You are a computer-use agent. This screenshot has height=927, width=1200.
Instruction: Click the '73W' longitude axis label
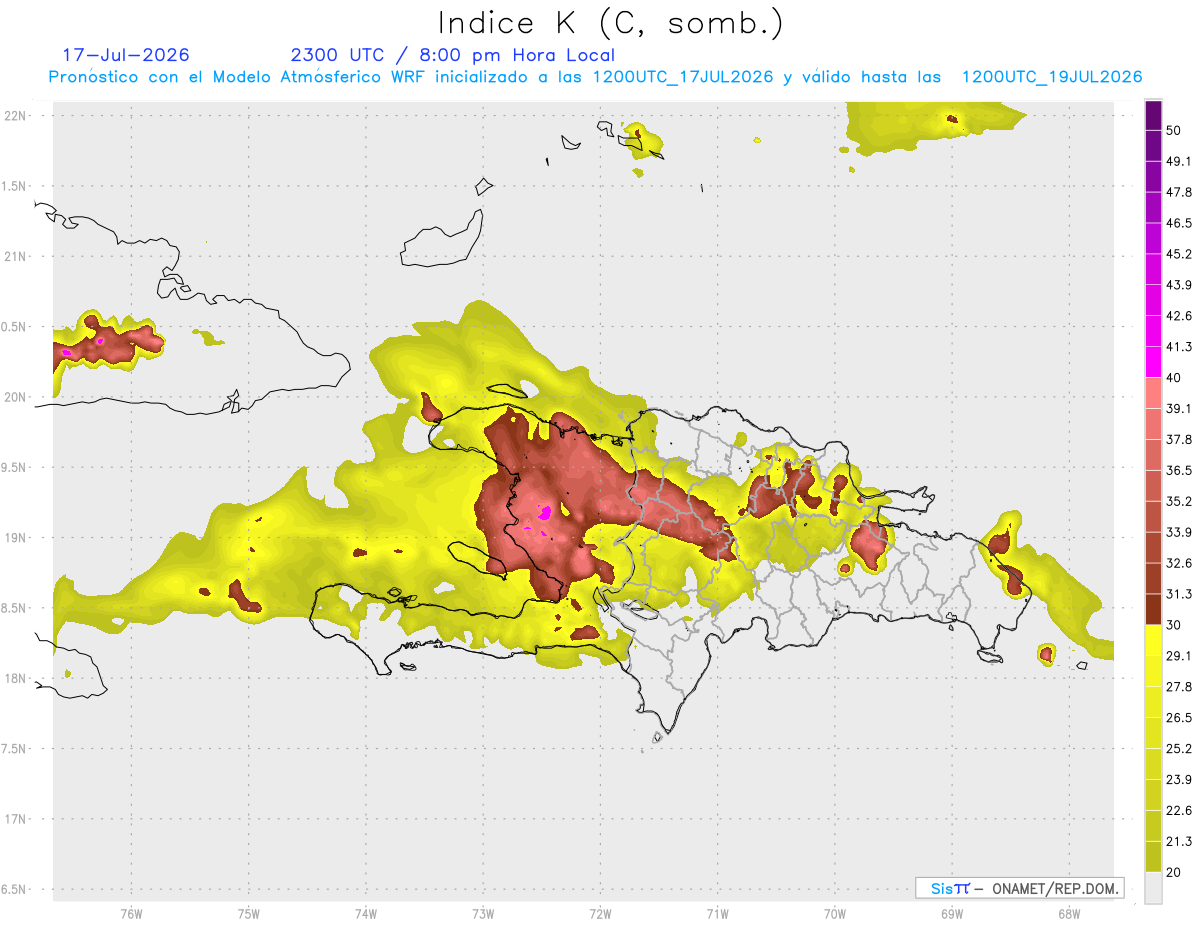click(x=483, y=914)
